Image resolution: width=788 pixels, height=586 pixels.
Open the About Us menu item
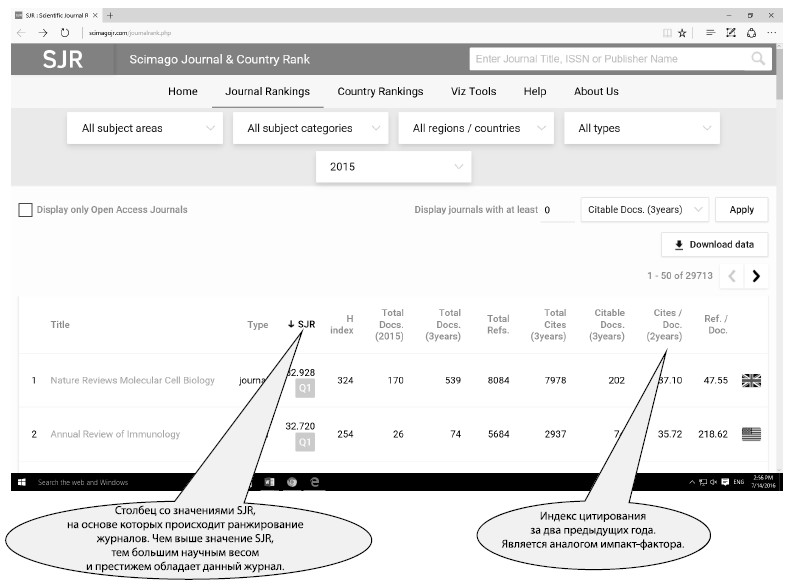coord(597,91)
